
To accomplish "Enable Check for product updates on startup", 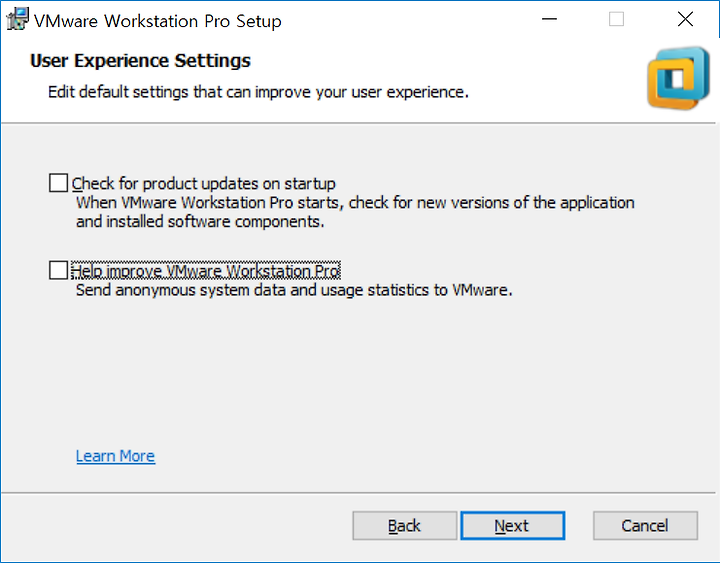I will click(x=58, y=183).
